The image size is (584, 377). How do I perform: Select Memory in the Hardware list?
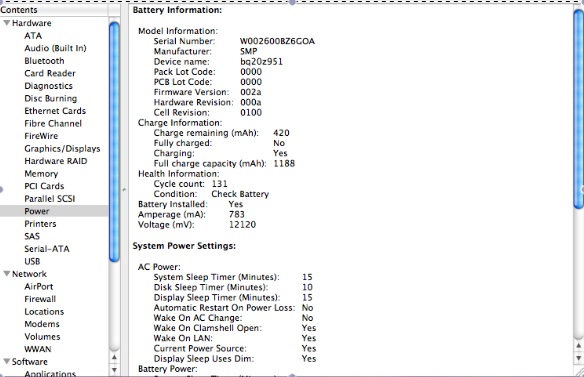[41, 174]
